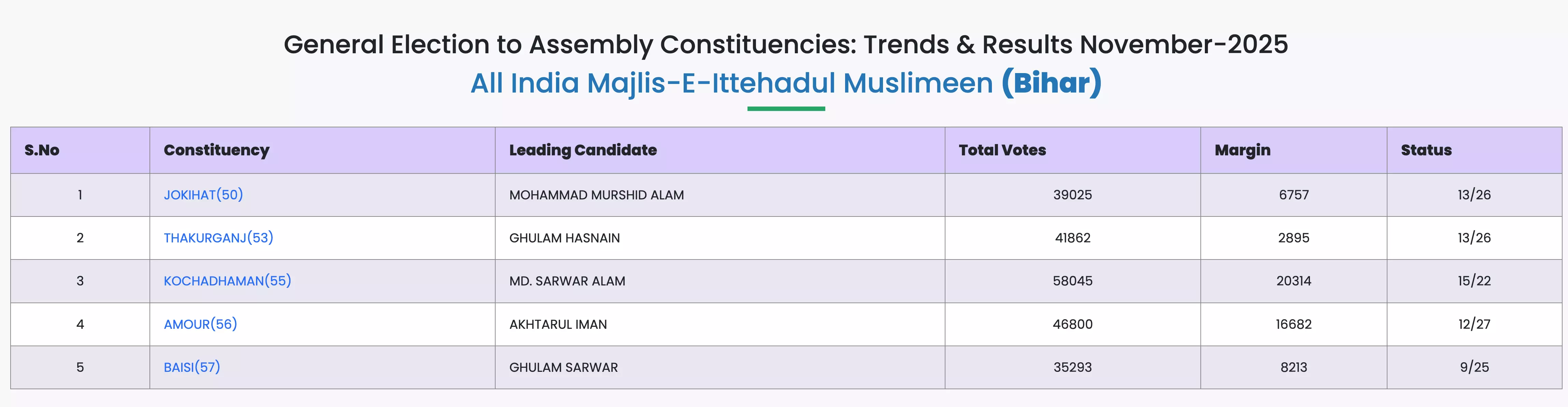
Task: Select the MD. SARWAR ALAM cell
Action: tap(567, 281)
